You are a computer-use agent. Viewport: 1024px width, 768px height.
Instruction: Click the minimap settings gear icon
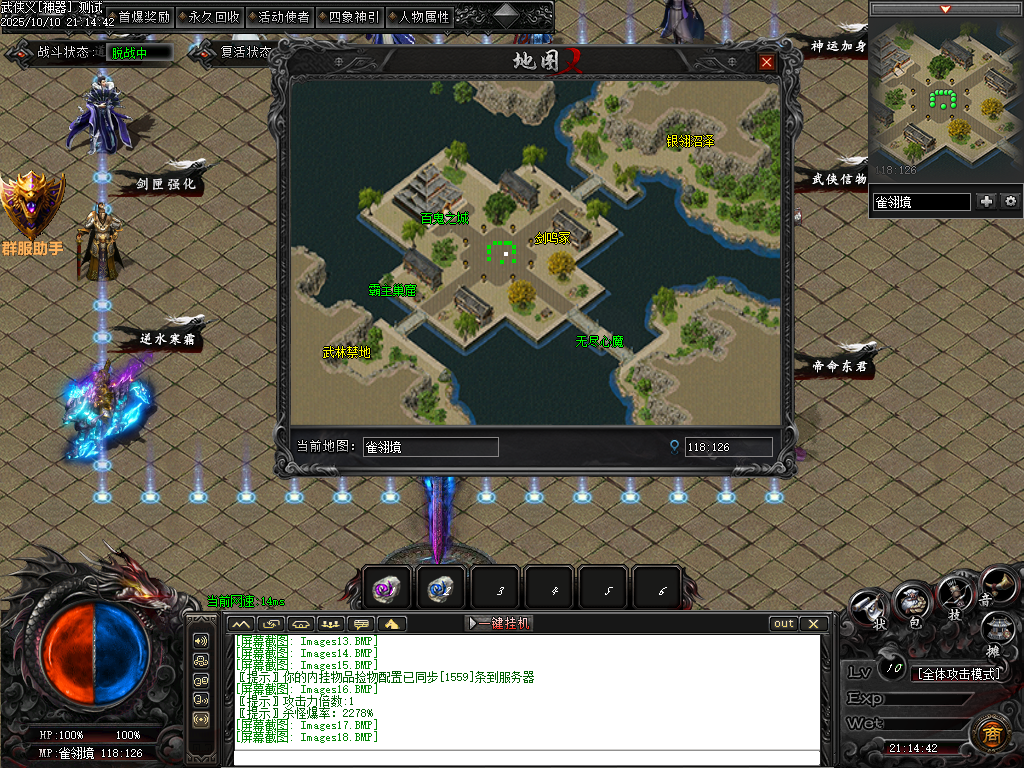1011,201
